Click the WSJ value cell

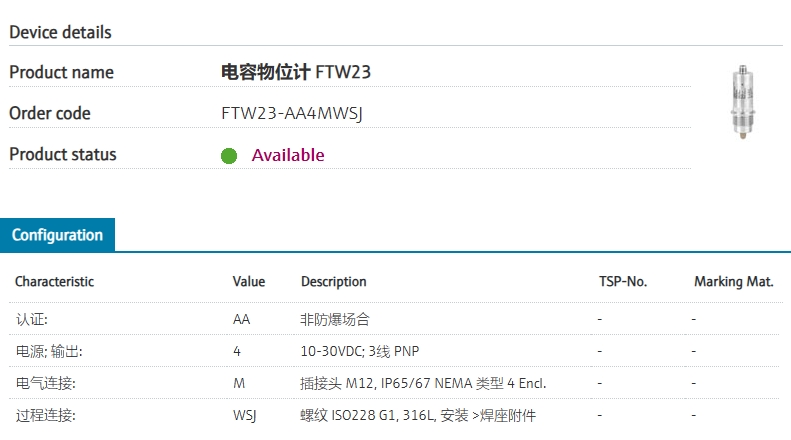click(x=245, y=416)
